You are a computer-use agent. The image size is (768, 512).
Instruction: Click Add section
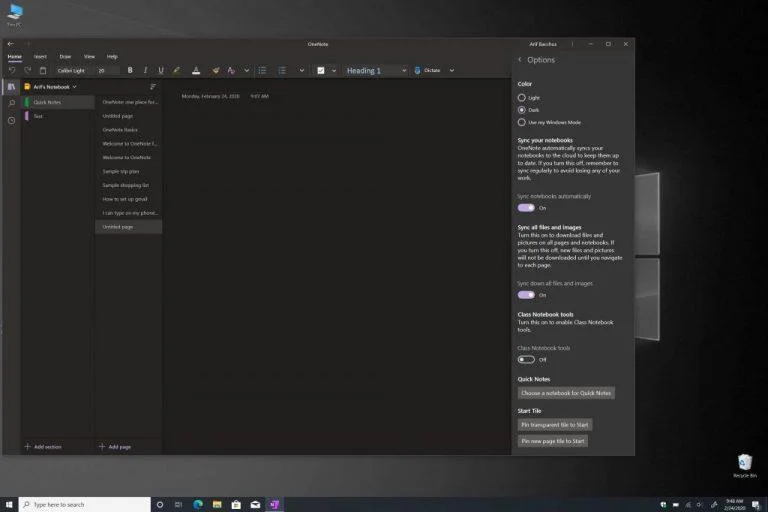point(43,447)
